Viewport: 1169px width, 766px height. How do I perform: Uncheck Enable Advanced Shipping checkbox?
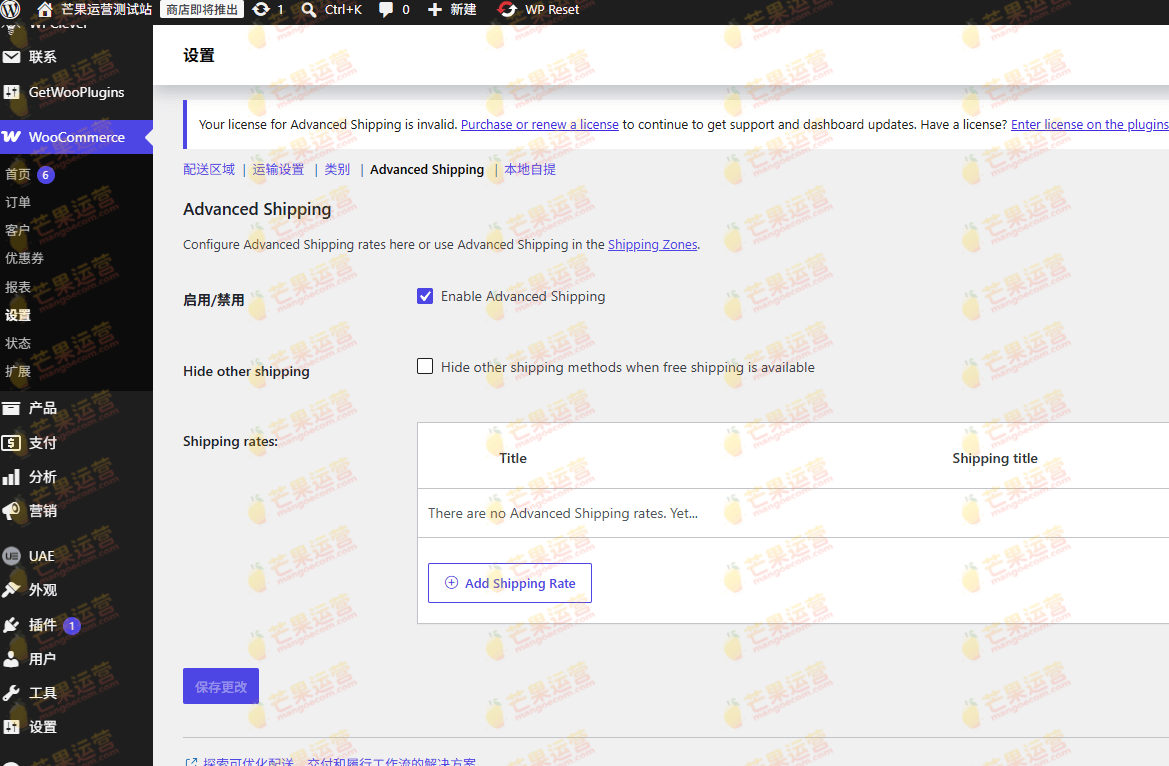point(425,296)
